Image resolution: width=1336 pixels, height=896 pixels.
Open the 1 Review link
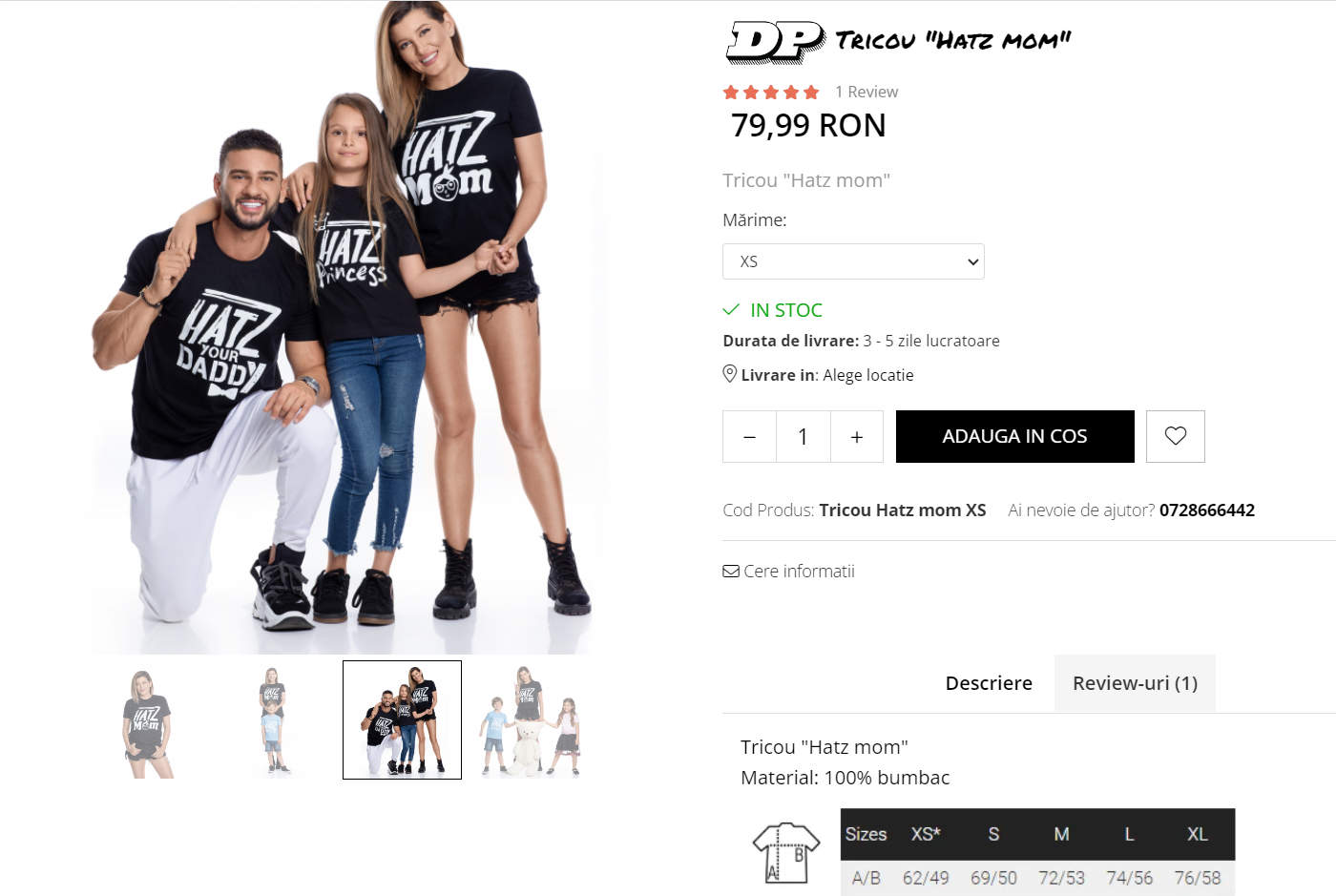[x=866, y=92]
